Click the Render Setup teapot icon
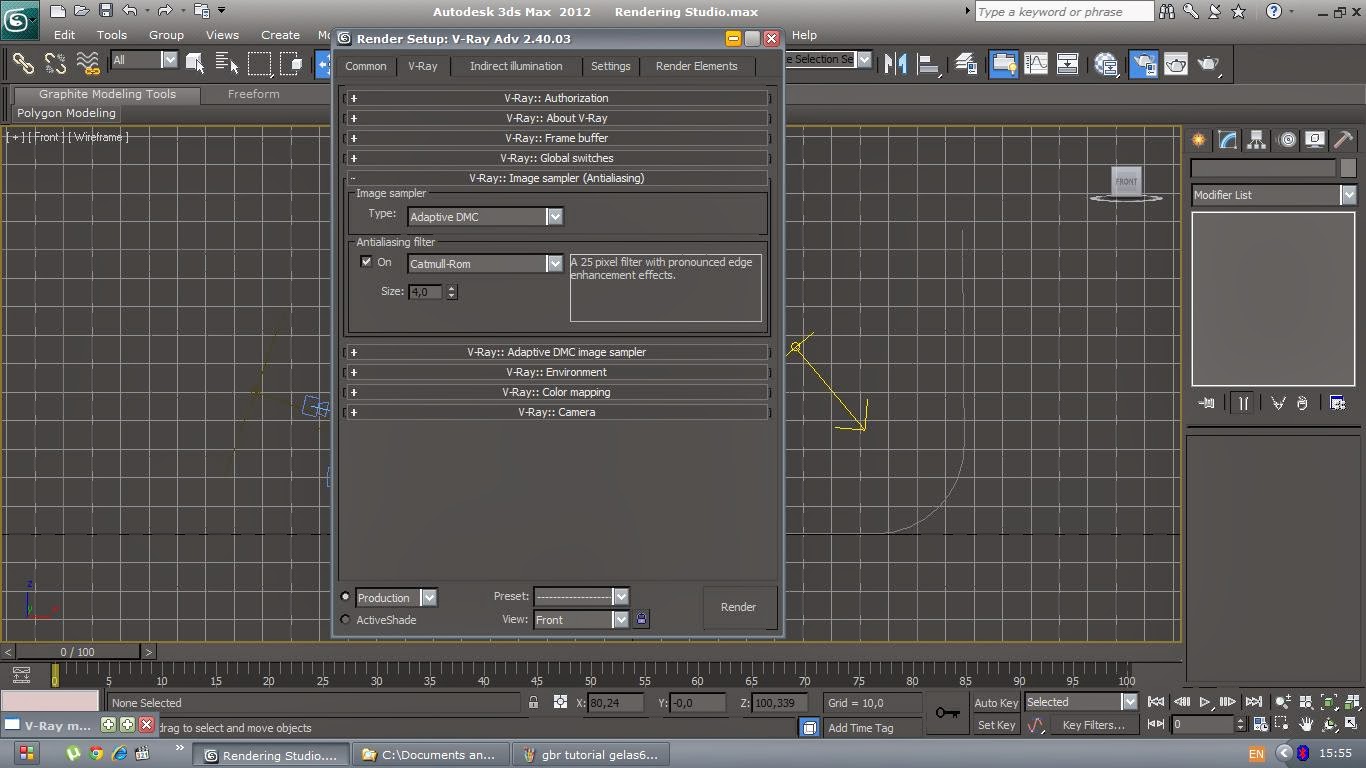This screenshot has height=768, width=1366. click(x=1143, y=64)
